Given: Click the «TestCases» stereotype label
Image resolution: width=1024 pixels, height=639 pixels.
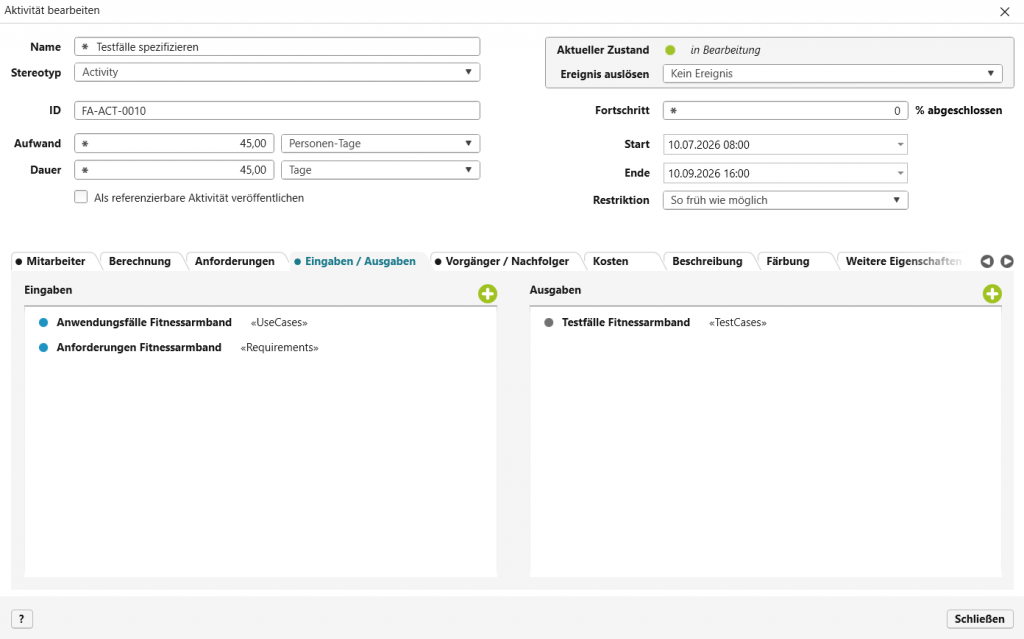Looking at the screenshot, I should pyautogui.click(x=738, y=323).
